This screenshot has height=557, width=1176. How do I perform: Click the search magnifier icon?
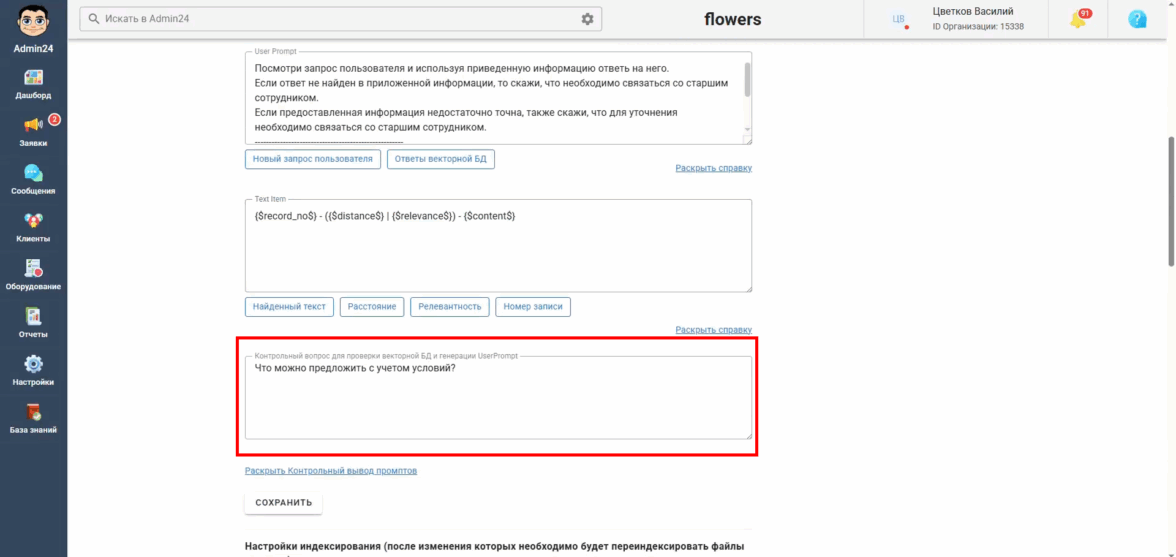pyautogui.click(x=94, y=19)
